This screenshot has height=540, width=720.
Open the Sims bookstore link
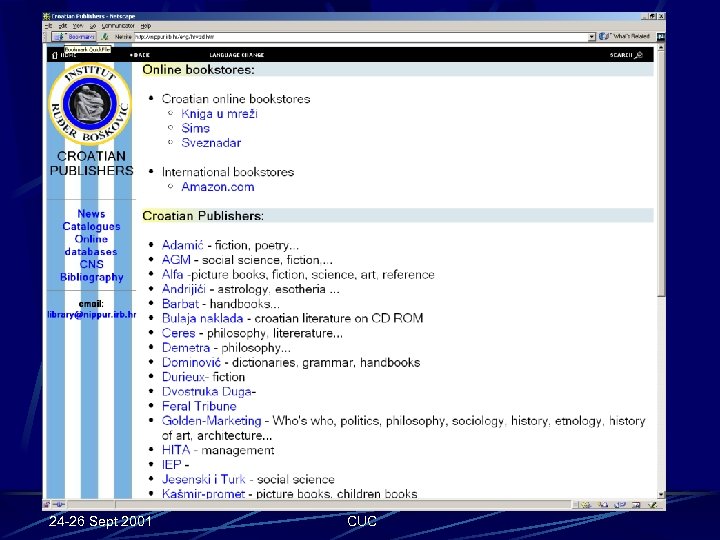pos(195,129)
